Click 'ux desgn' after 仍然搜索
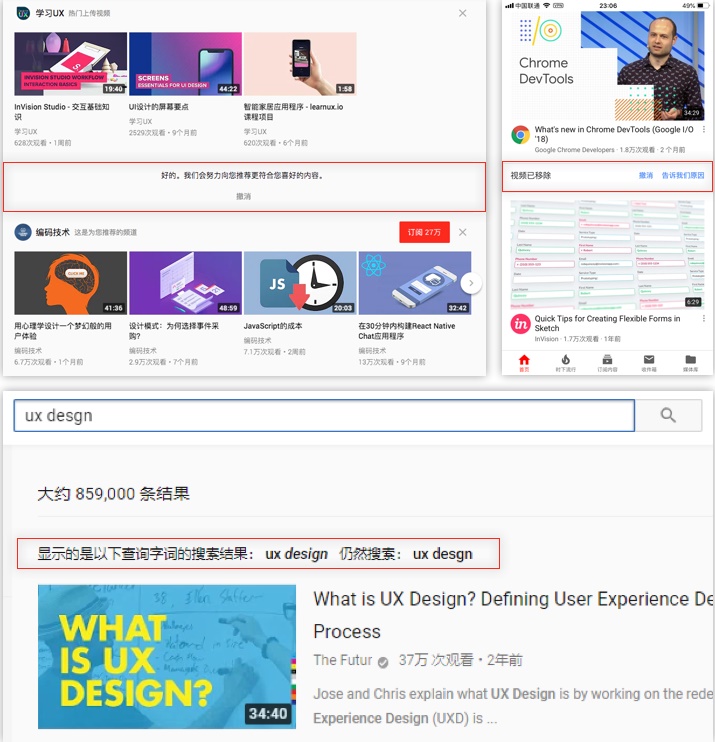This screenshot has width=715, height=742. 442,554
